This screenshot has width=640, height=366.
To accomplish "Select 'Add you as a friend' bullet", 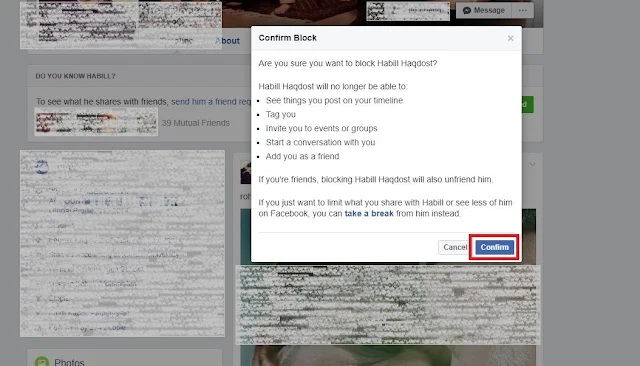I will coord(302,156).
